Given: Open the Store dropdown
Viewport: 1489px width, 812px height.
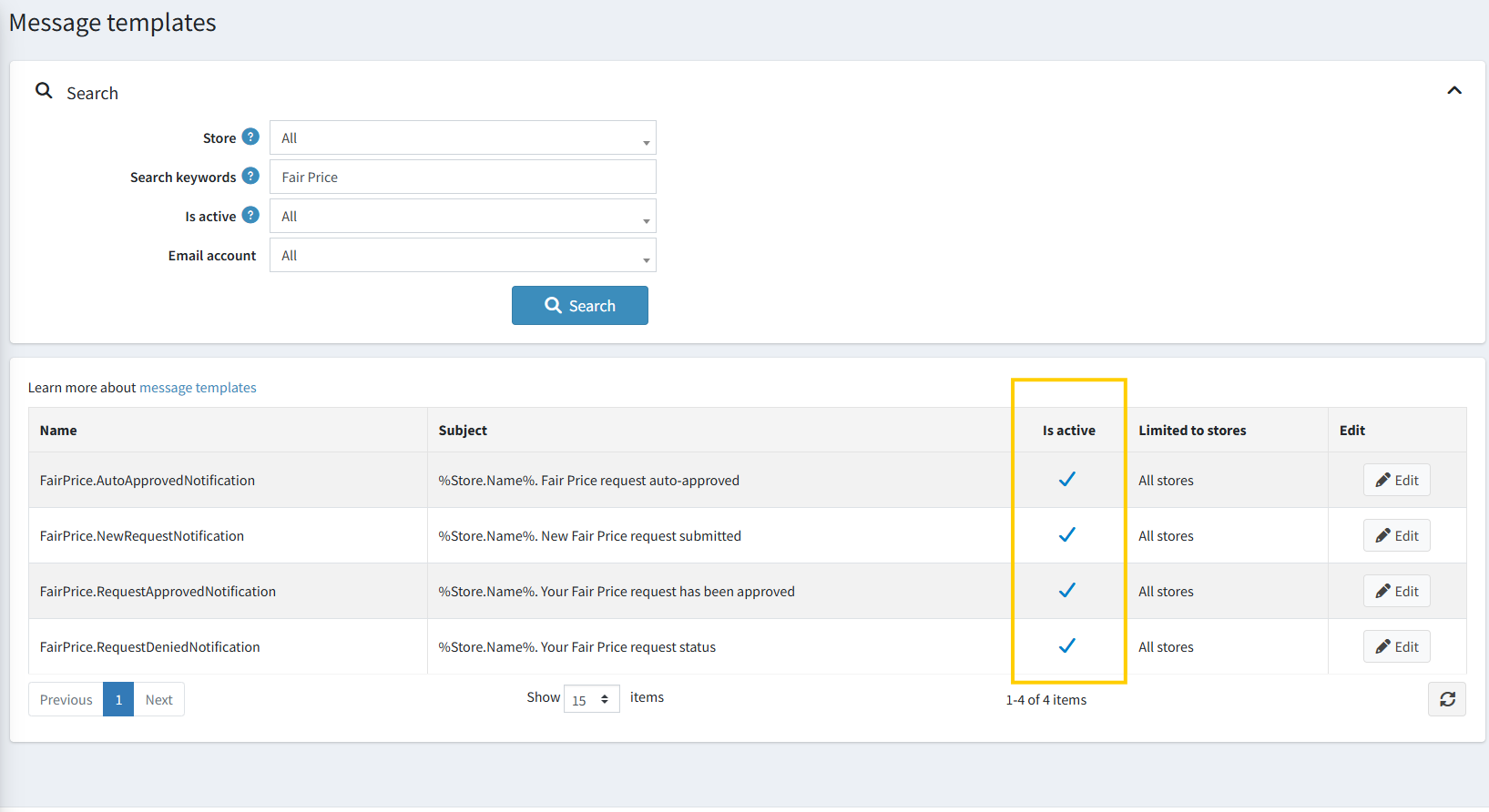Looking at the screenshot, I should (463, 138).
